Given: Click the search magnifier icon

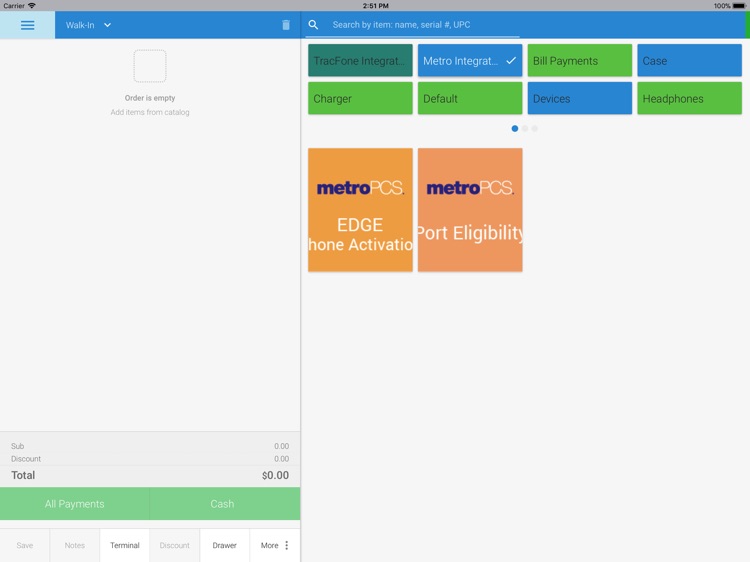Looking at the screenshot, I should [313, 25].
